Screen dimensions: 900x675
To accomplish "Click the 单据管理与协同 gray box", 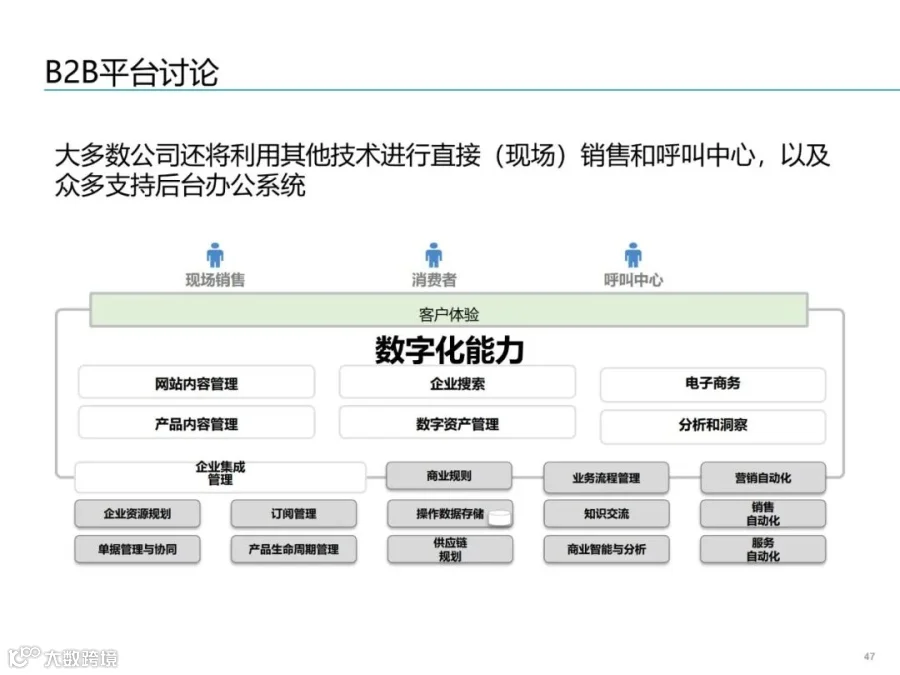I will point(137,549).
